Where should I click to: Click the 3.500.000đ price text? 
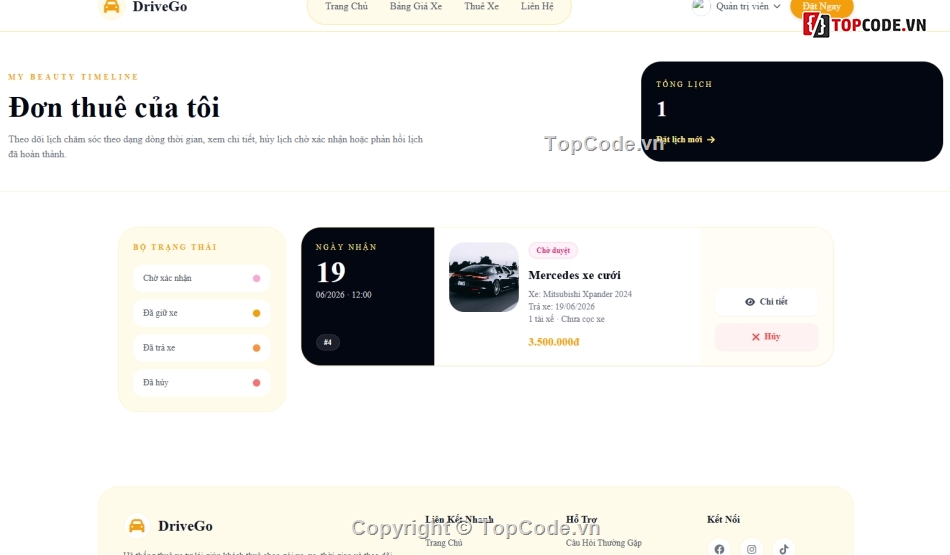554,342
